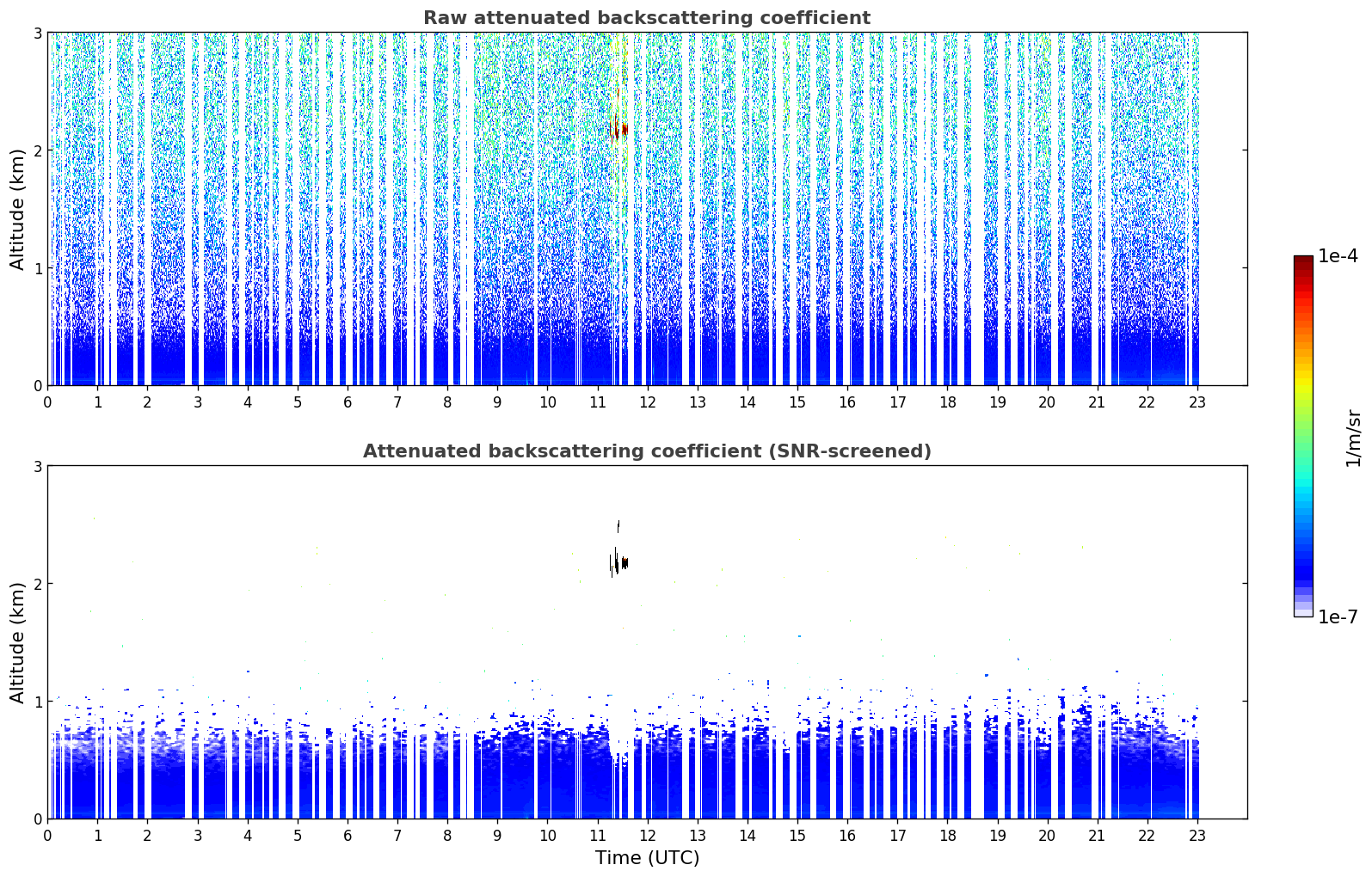The width and height of the screenshot is (1372, 877).
Task: Click y-axis tick '2' of the top plot
Action: click(37, 150)
